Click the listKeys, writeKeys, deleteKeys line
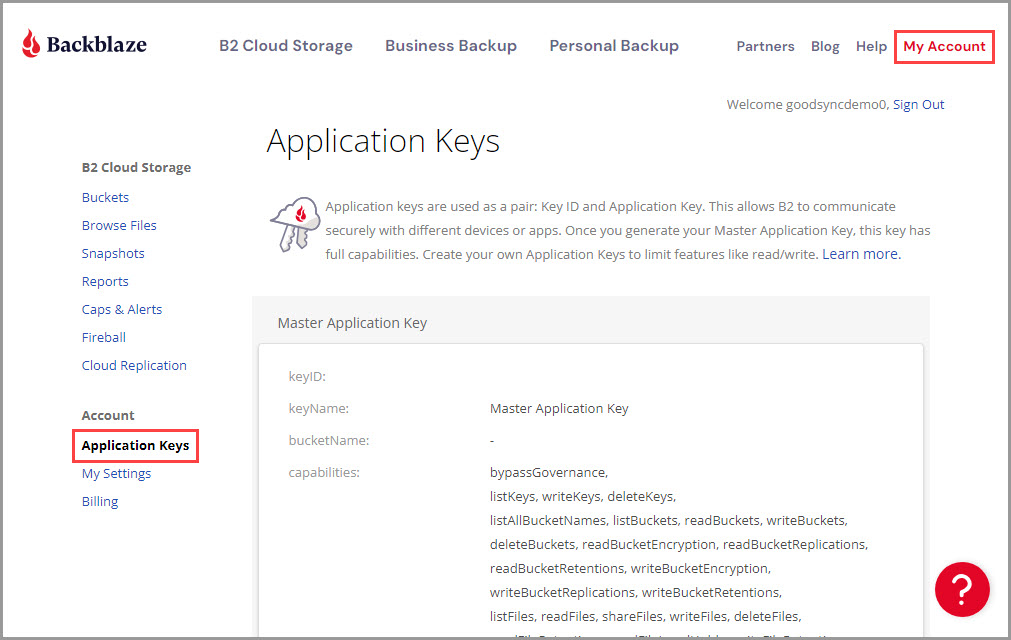This screenshot has height=640, width=1011. coord(583,496)
